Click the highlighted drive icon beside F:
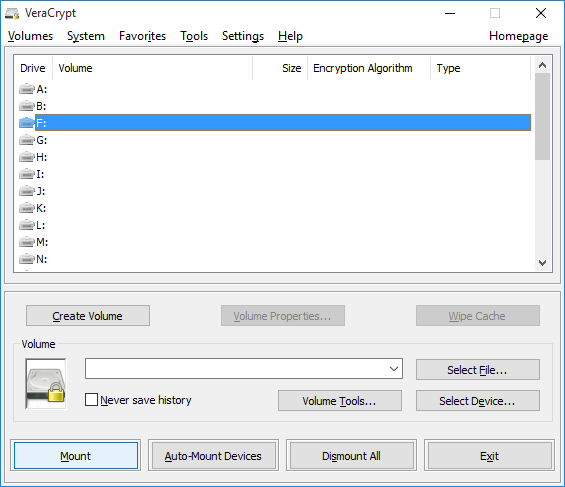 [27, 123]
